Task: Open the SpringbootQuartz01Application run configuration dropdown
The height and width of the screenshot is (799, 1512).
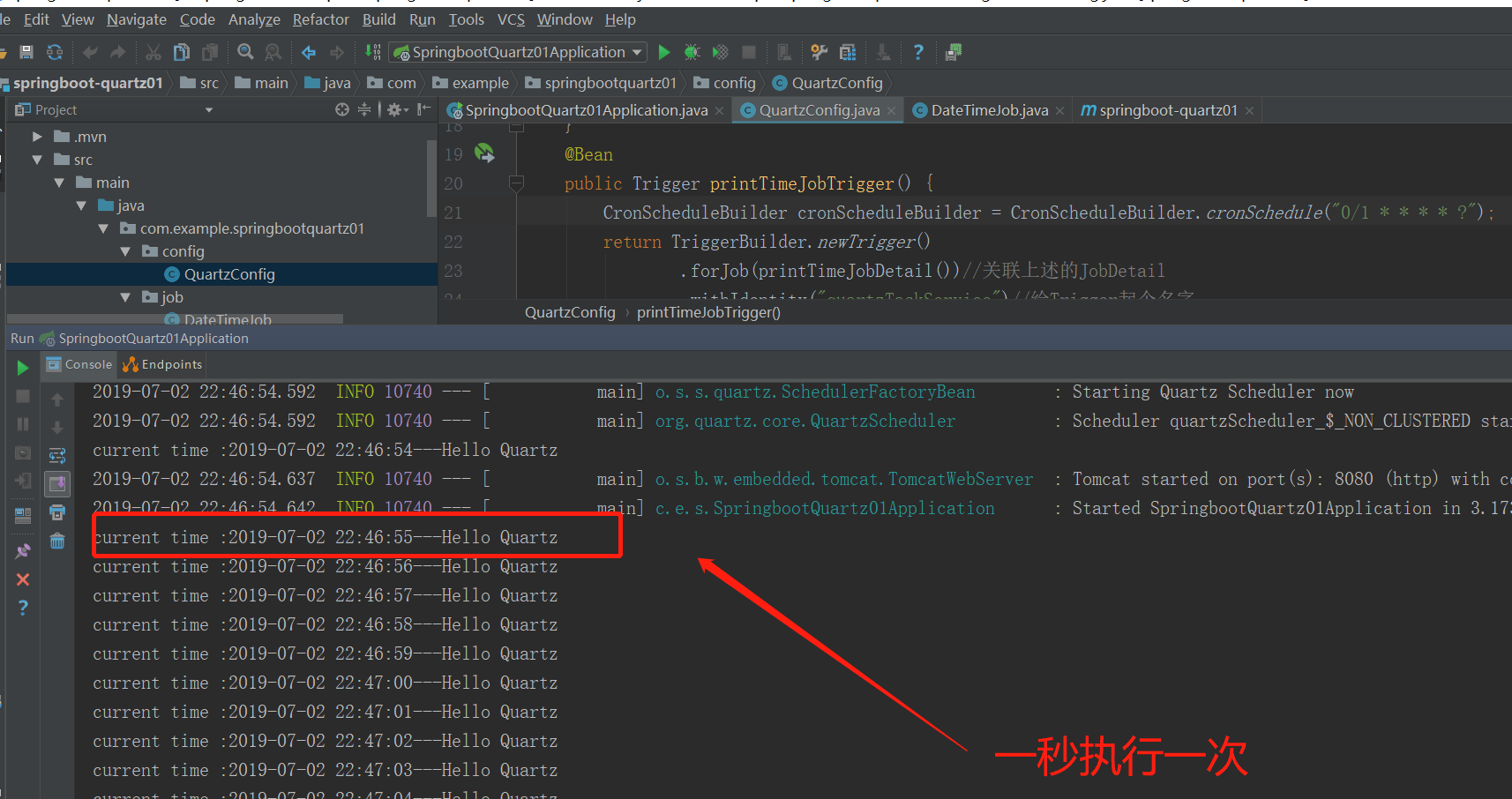Action: click(x=637, y=52)
